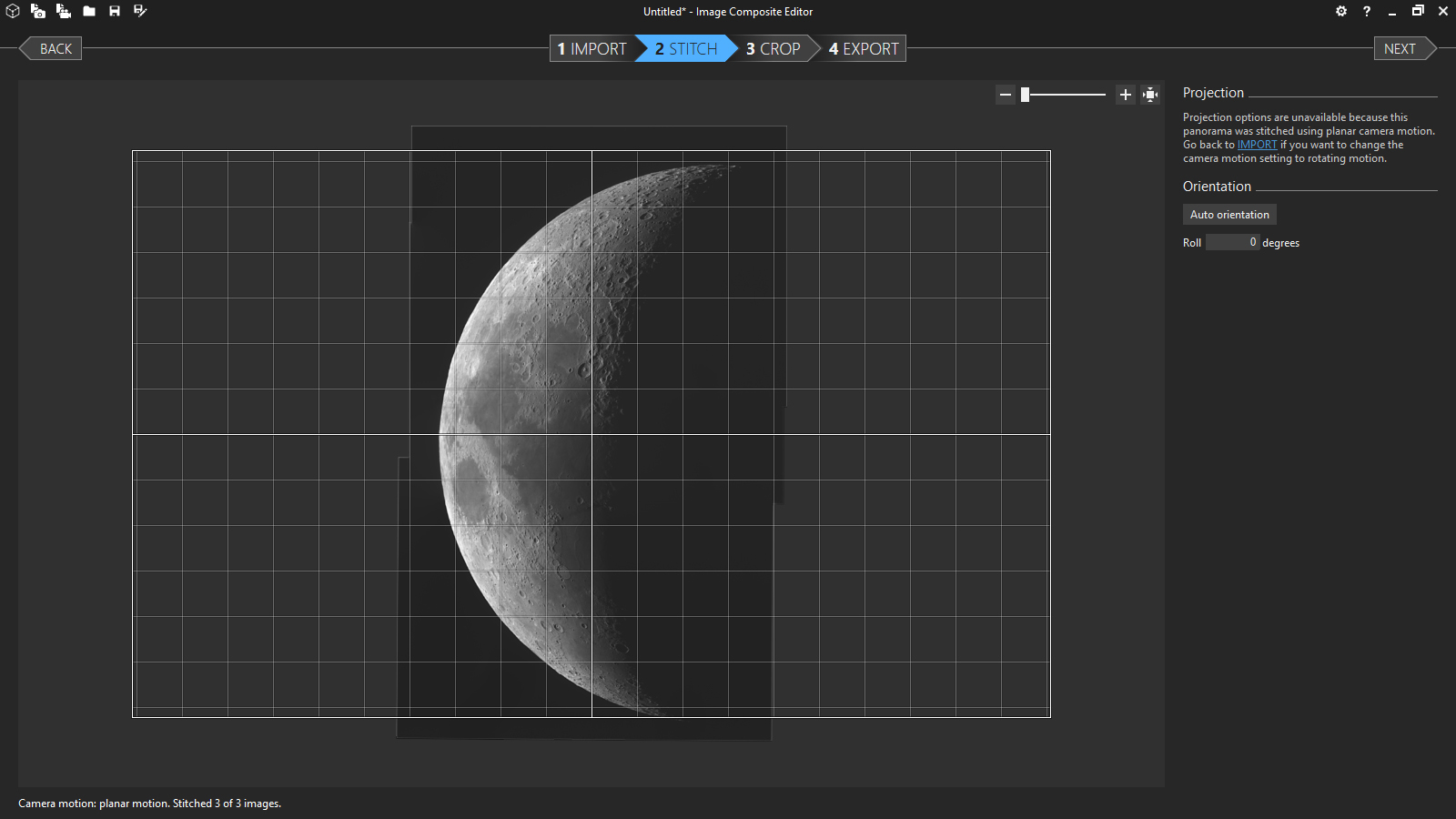Follow the IMPORT link in Projection text
The height and width of the screenshot is (819, 1456).
pyautogui.click(x=1257, y=145)
